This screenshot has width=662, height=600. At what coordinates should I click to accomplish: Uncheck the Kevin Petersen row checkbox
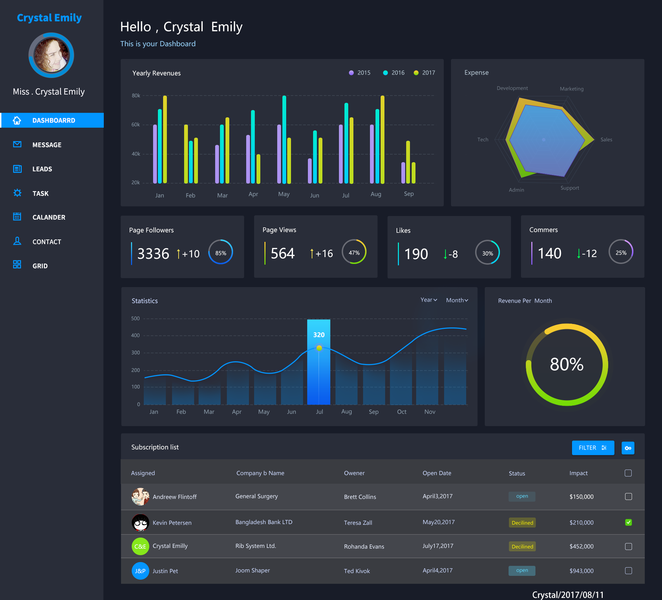point(628,522)
